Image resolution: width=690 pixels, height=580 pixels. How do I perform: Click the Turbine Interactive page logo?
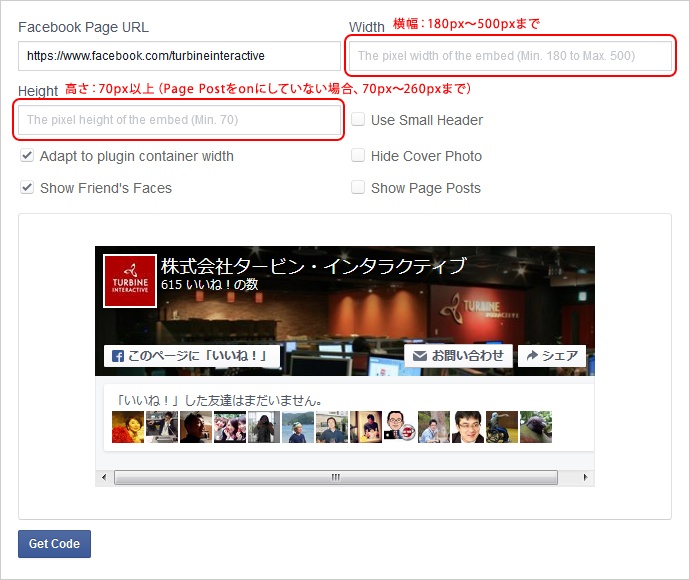[130, 281]
